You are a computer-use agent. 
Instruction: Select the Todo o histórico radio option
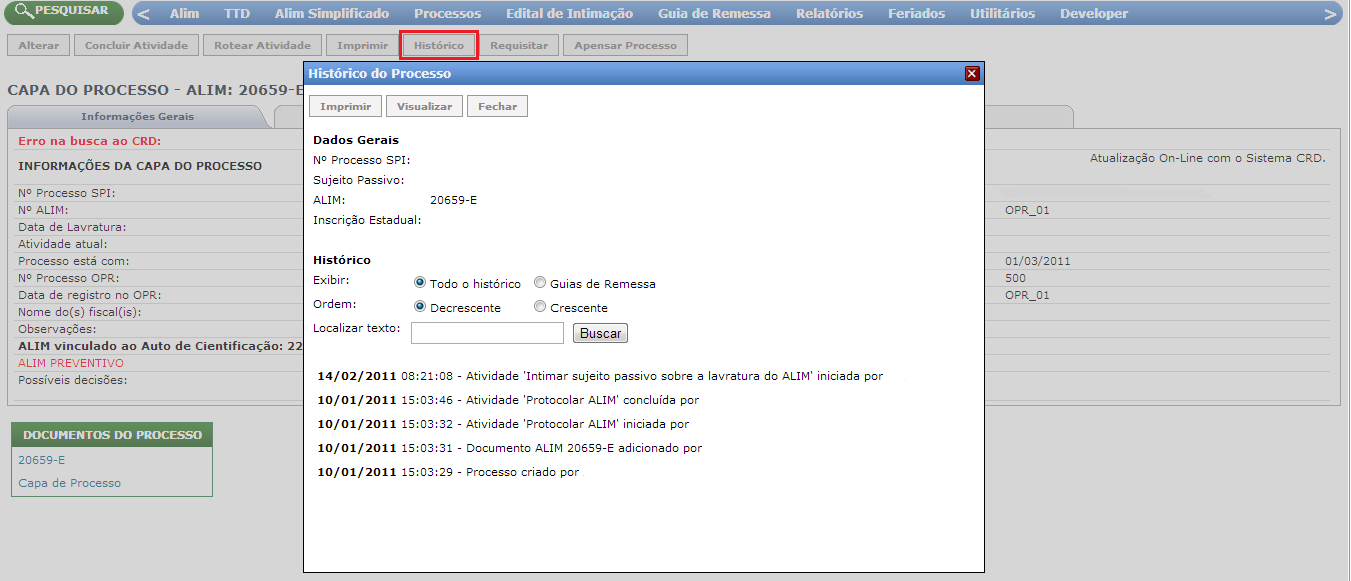[x=420, y=283]
